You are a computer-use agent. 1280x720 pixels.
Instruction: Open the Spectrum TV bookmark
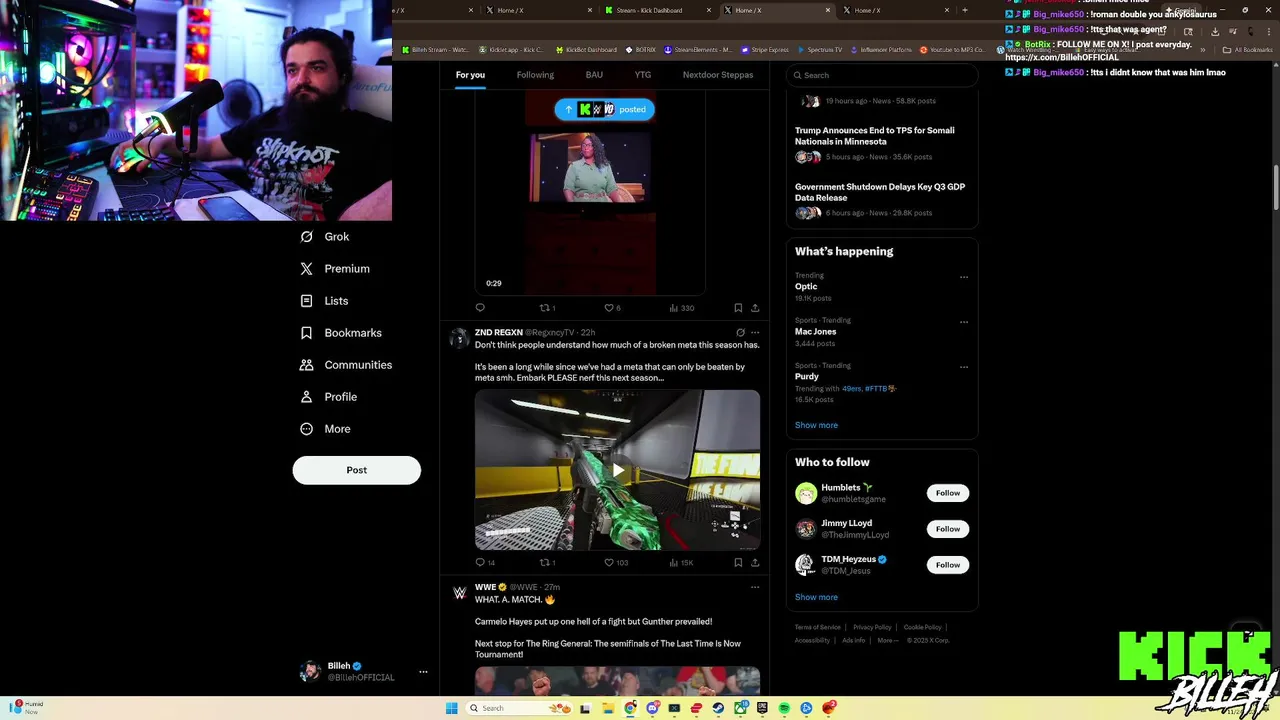(820, 50)
